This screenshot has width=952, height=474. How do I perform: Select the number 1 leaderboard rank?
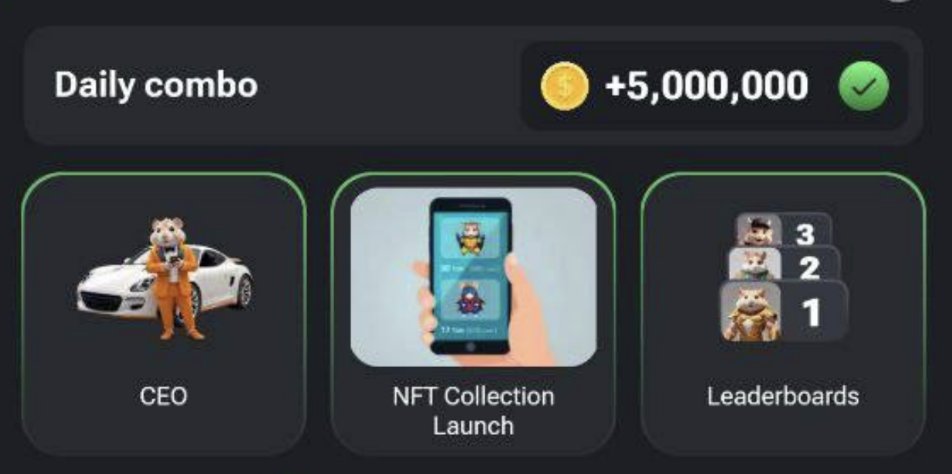pyautogui.click(x=811, y=313)
